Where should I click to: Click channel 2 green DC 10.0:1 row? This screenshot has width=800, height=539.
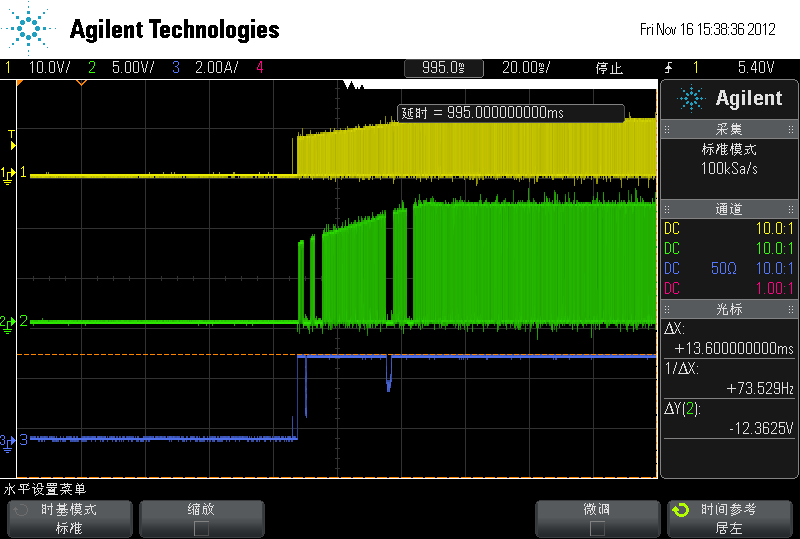(729, 249)
